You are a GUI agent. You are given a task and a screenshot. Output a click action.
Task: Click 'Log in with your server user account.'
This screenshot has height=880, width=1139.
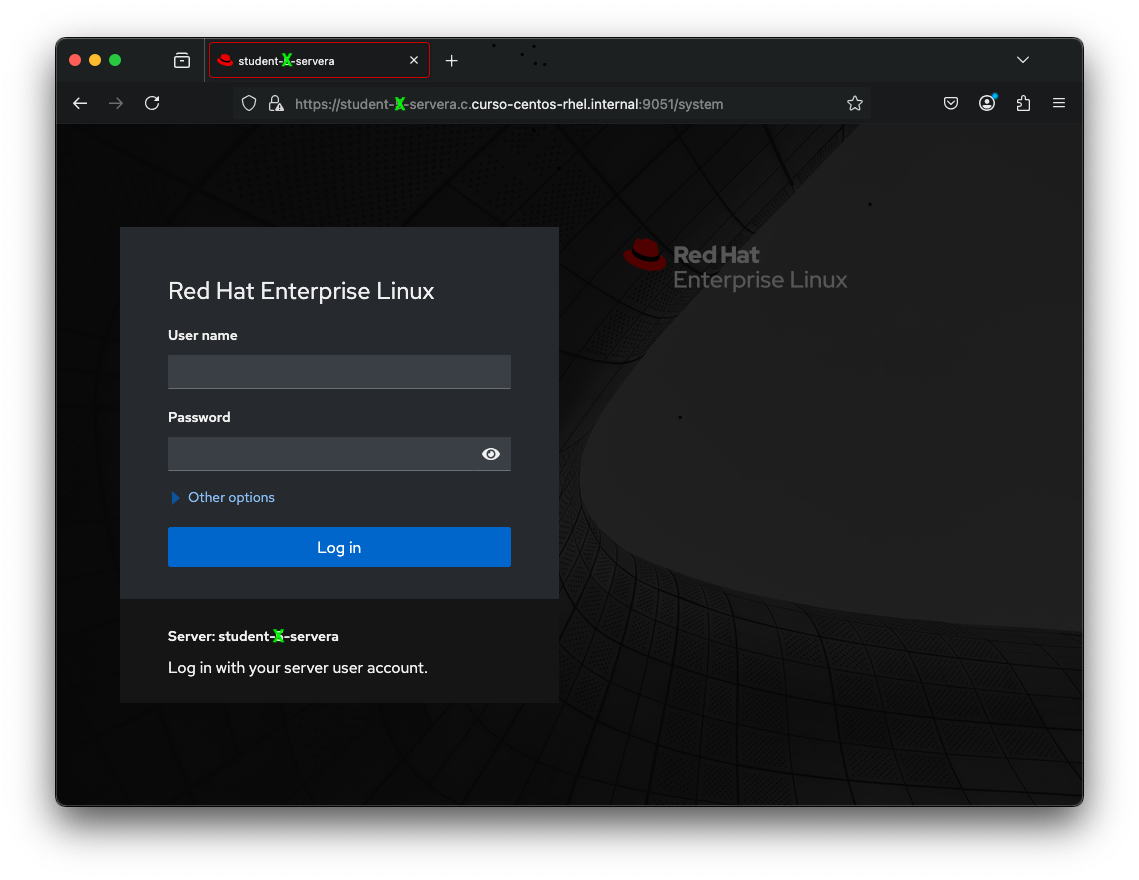pos(298,667)
